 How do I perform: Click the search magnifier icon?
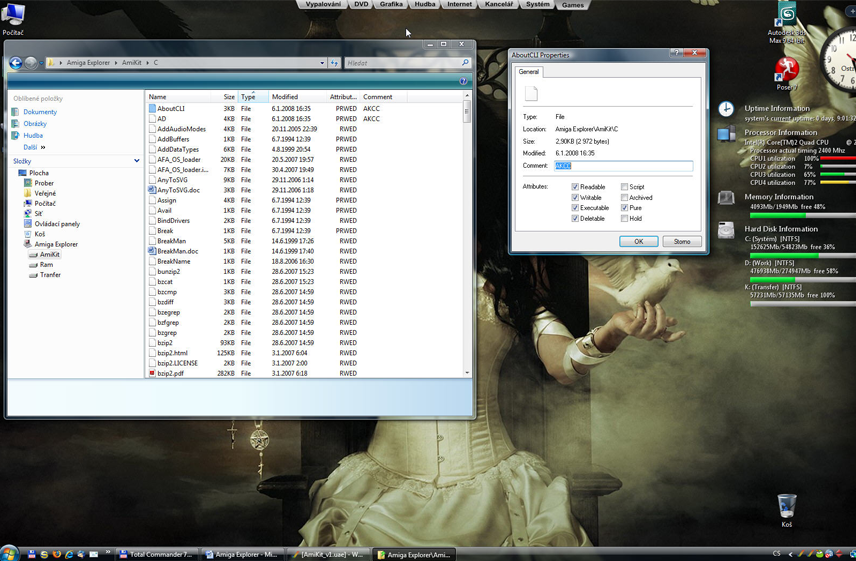(x=465, y=63)
